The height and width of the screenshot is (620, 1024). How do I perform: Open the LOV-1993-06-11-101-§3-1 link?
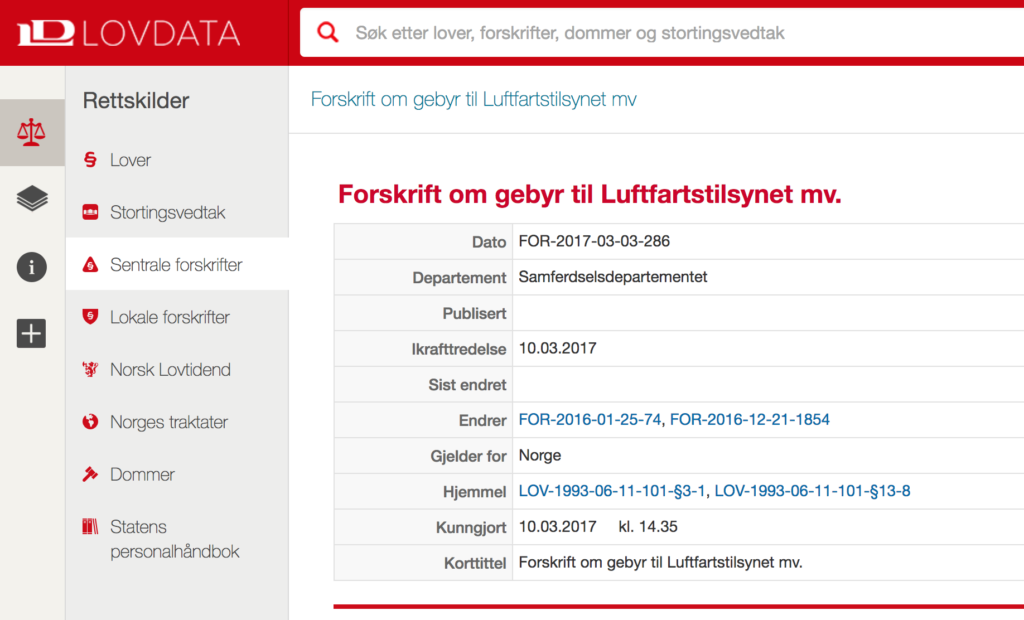point(612,491)
